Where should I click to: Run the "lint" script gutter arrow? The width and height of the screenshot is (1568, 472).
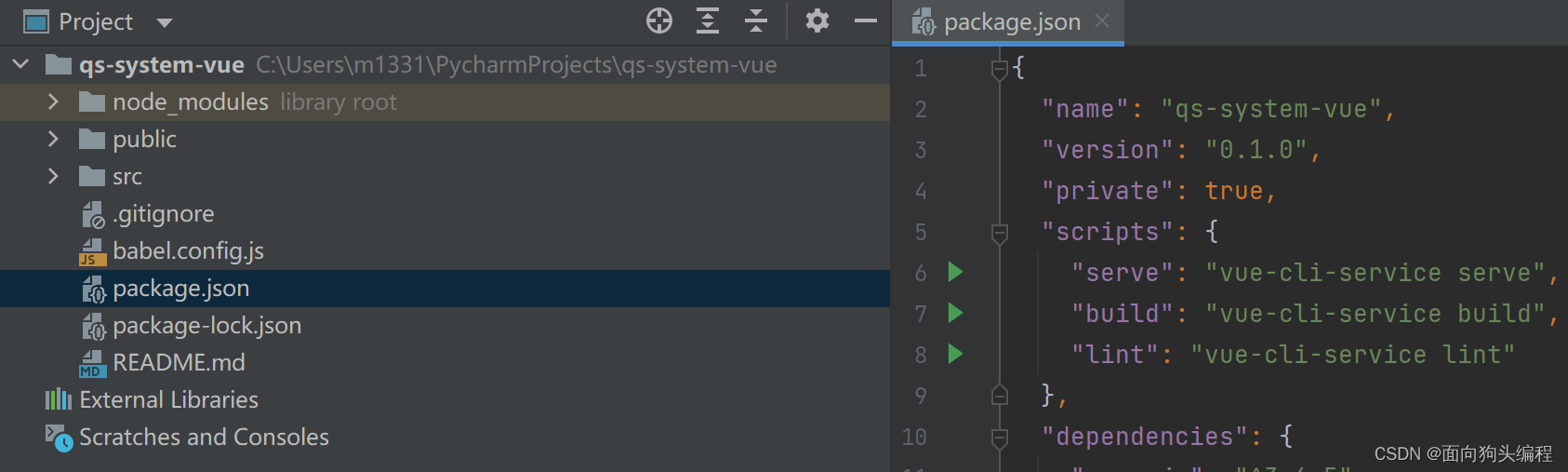(955, 354)
